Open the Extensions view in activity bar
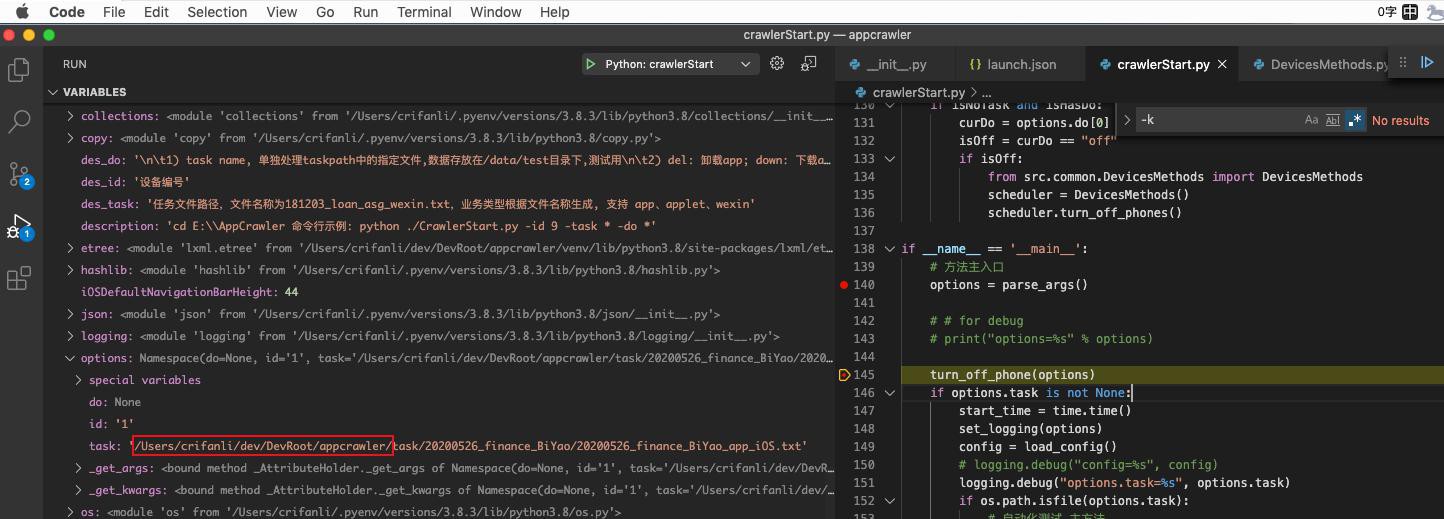The width and height of the screenshot is (1444, 519). tap(19, 278)
